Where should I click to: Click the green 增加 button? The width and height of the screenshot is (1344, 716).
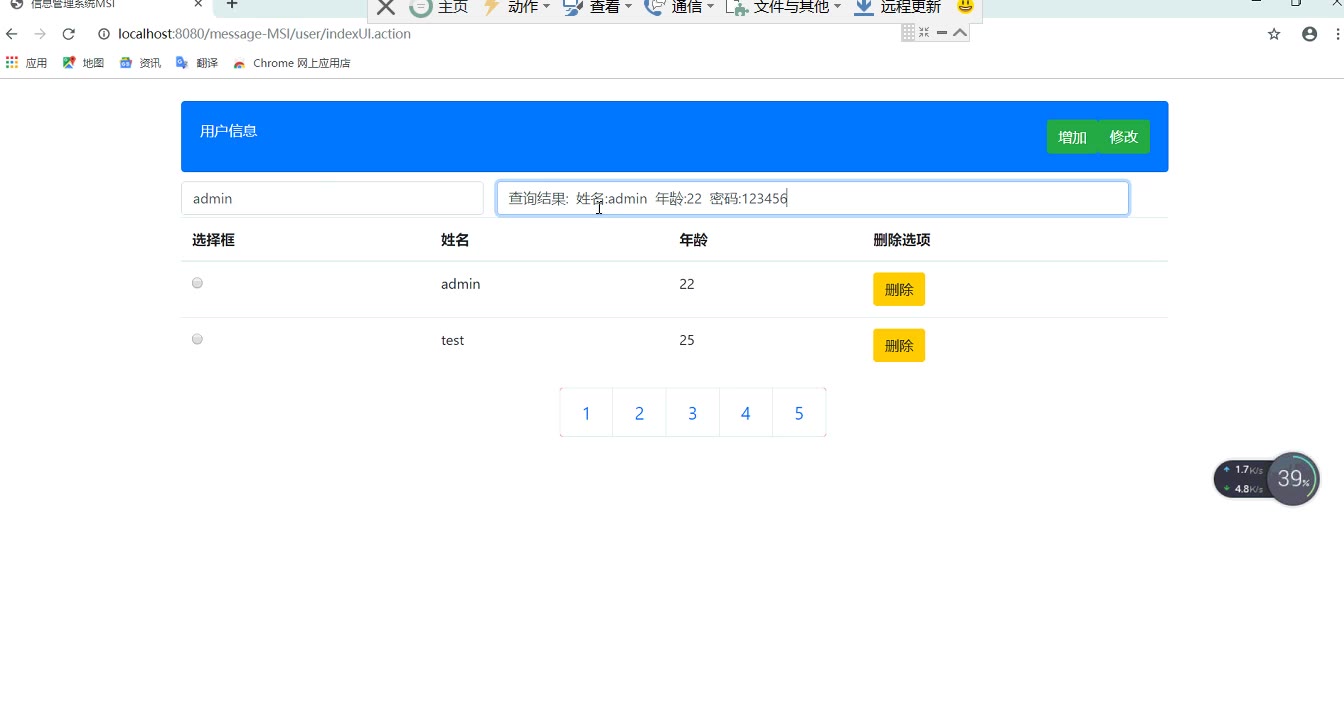[1072, 137]
